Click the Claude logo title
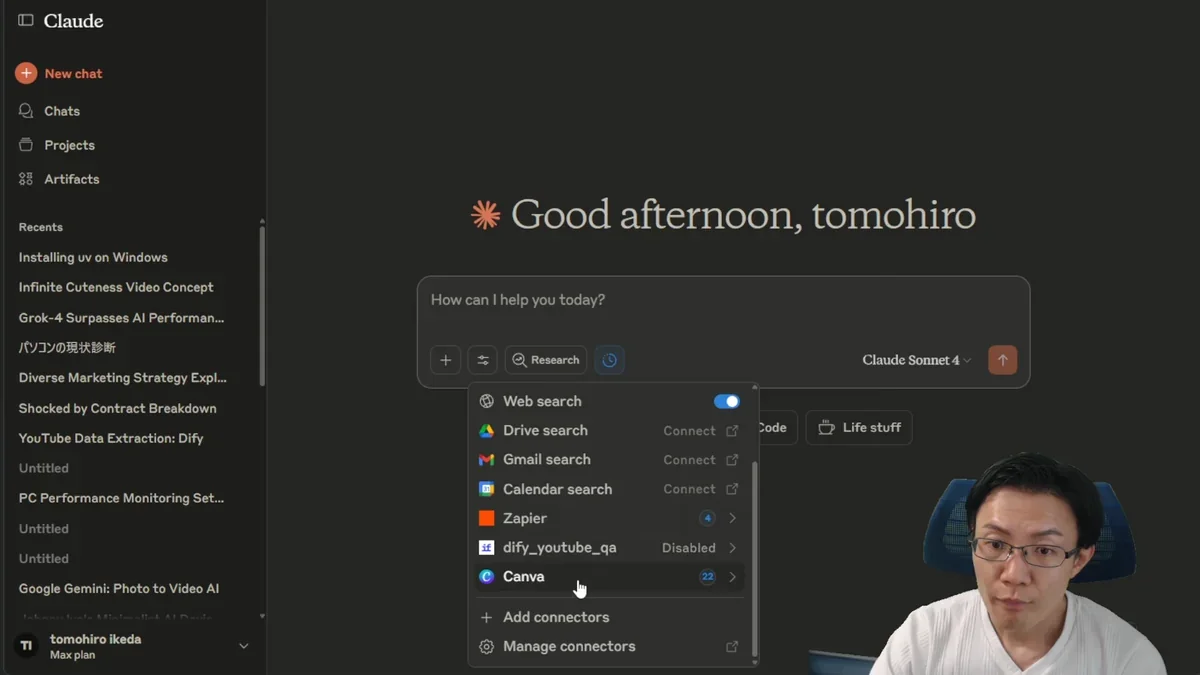1200x675 pixels. (x=73, y=21)
